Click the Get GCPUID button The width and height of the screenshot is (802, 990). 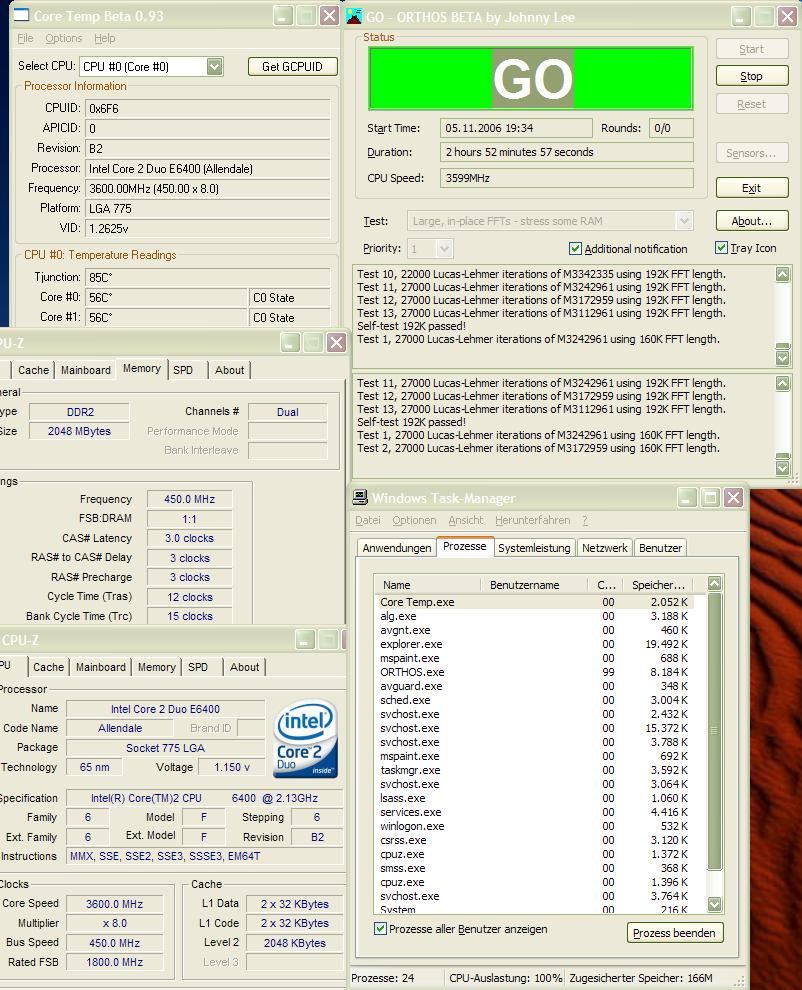point(292,66)
